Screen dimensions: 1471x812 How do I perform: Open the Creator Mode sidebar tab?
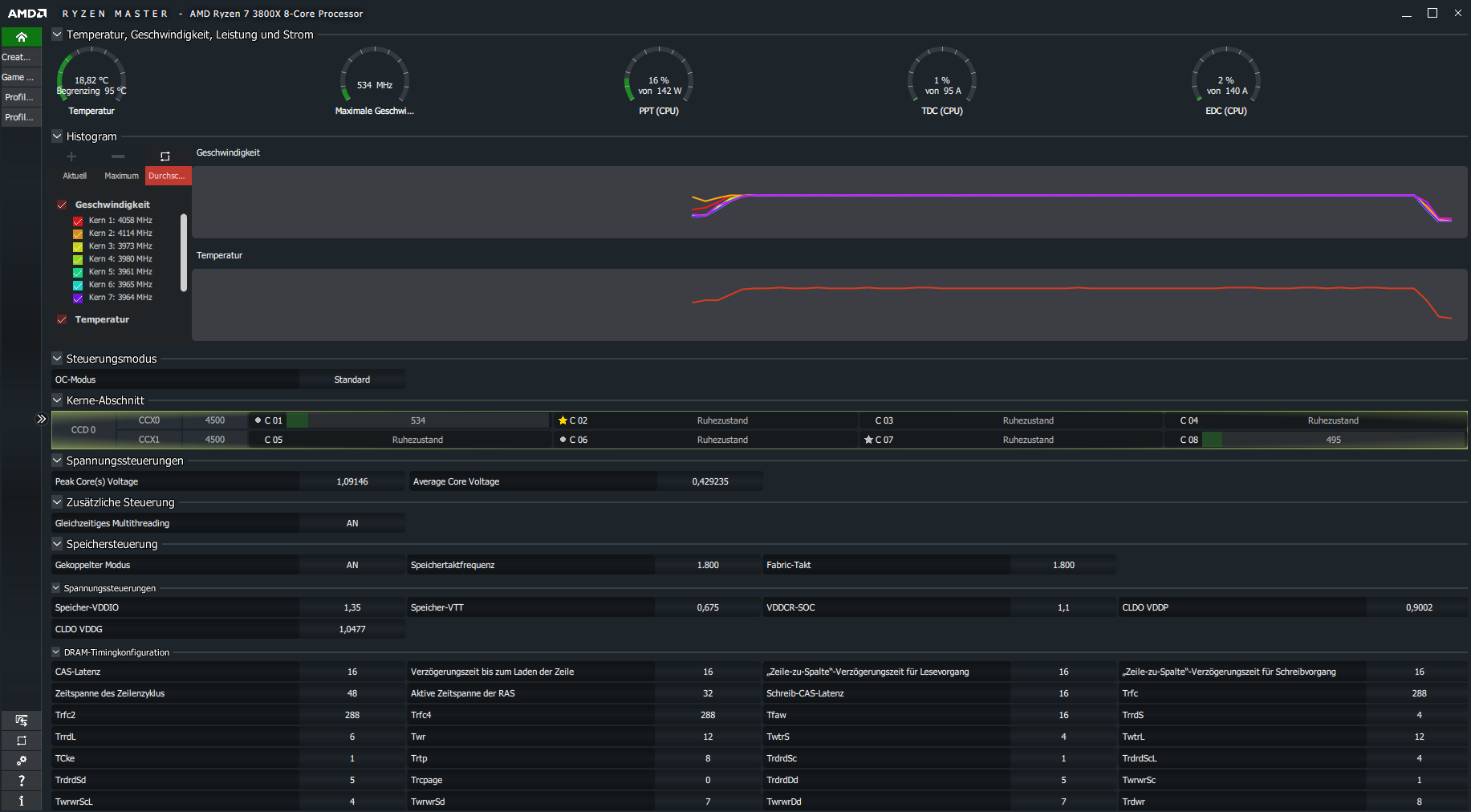(21, 57)
